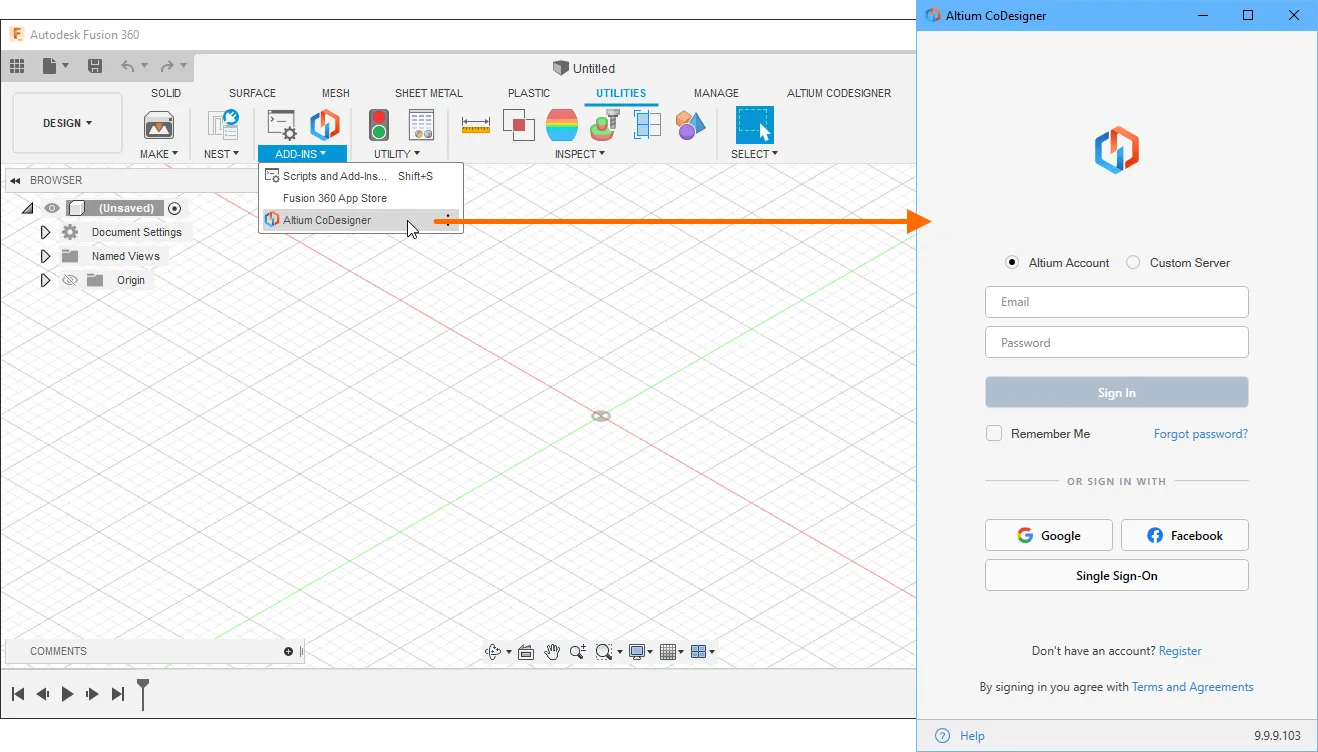Click the rainbow striped analysis icon
Image resolution: width=1318 pixels, height=752 pixels.
click(562, 125)
